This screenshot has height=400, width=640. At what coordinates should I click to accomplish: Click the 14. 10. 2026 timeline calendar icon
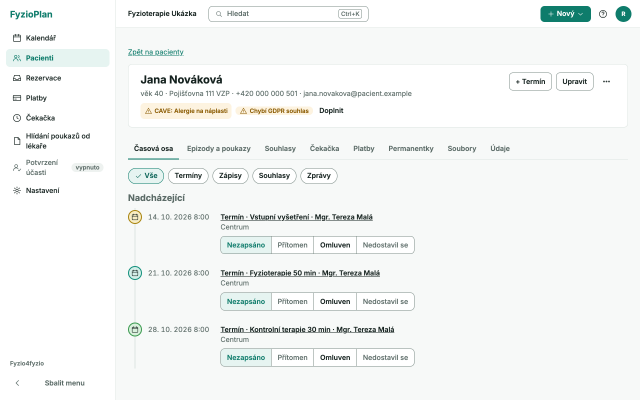pos(135,217)
